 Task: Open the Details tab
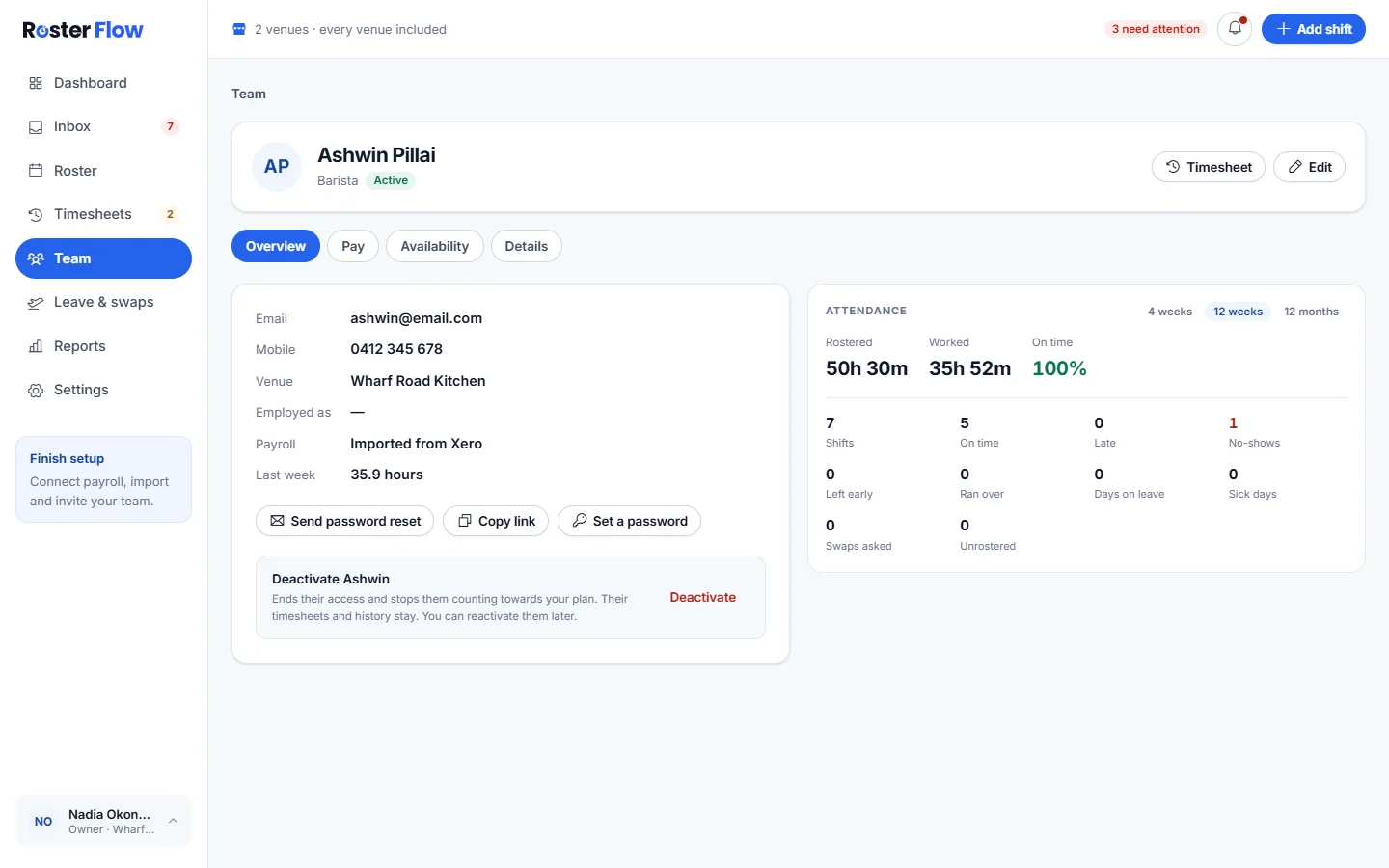(x=527, y=246)
